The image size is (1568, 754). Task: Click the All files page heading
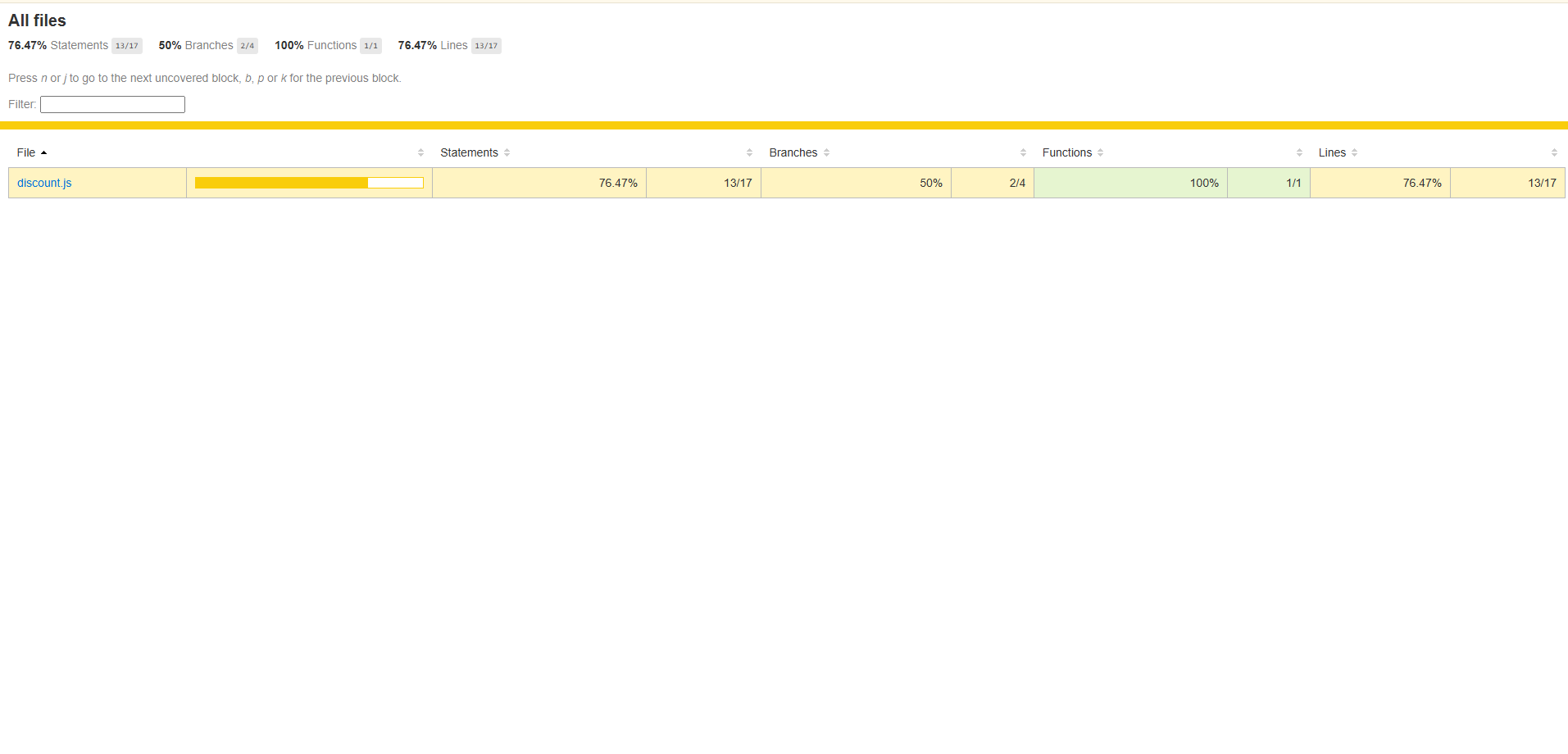(37, 20)
